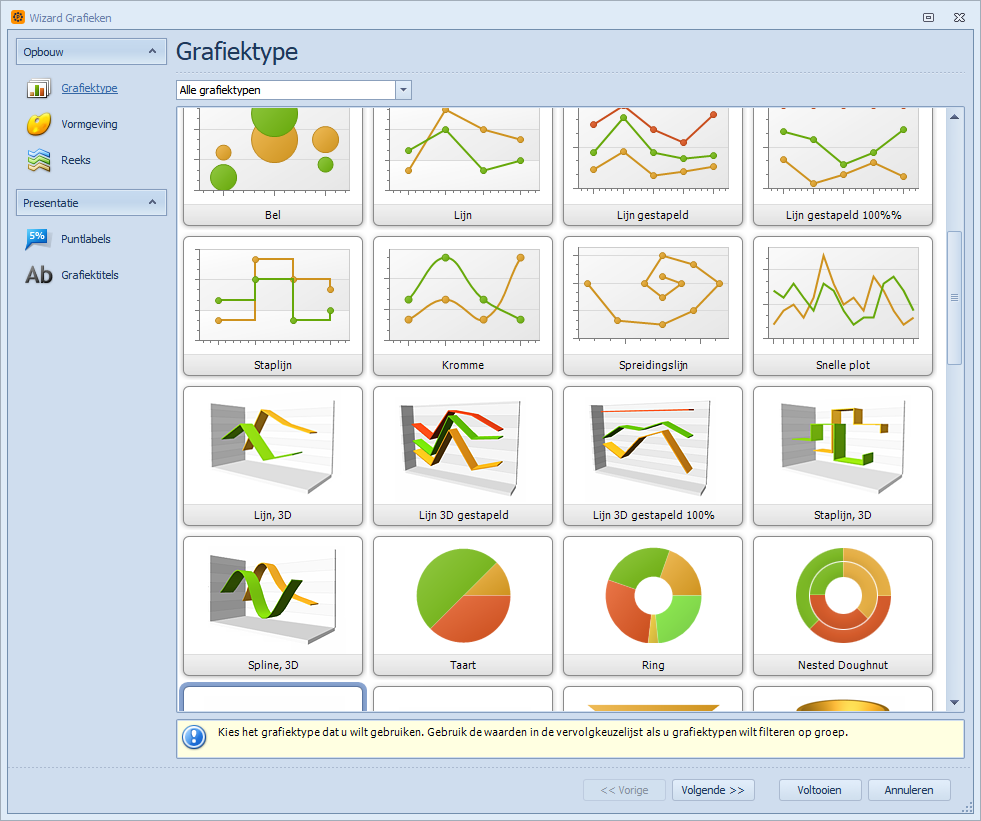Click the Volgende >> button

coord(713,790)
